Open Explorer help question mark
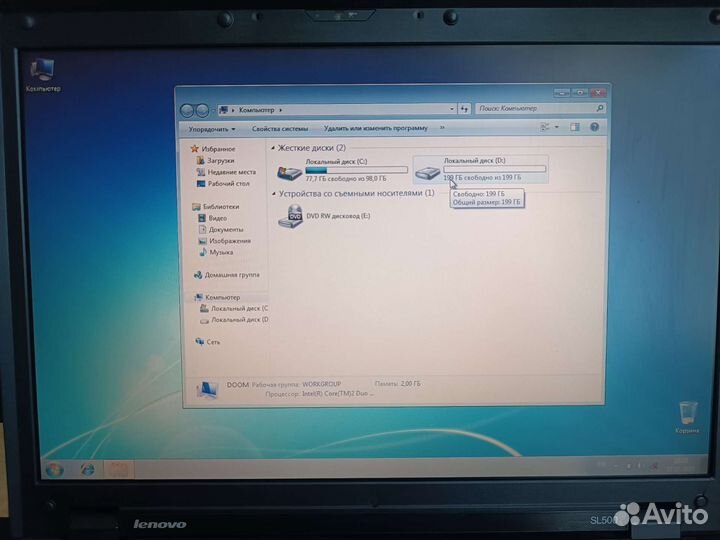Screen dimensions: 720x540 pos(594,127)
